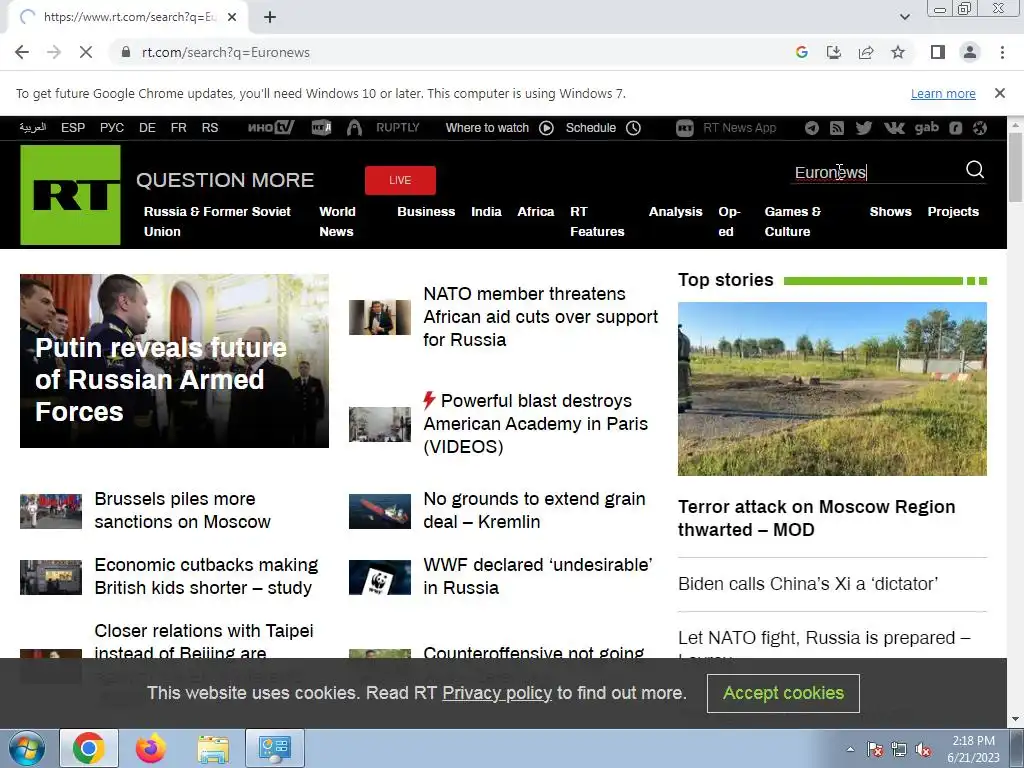Open Firefox from the taskbar
Image resolution: width=1024 pixels, height=768 pixels.
[150, 748]
